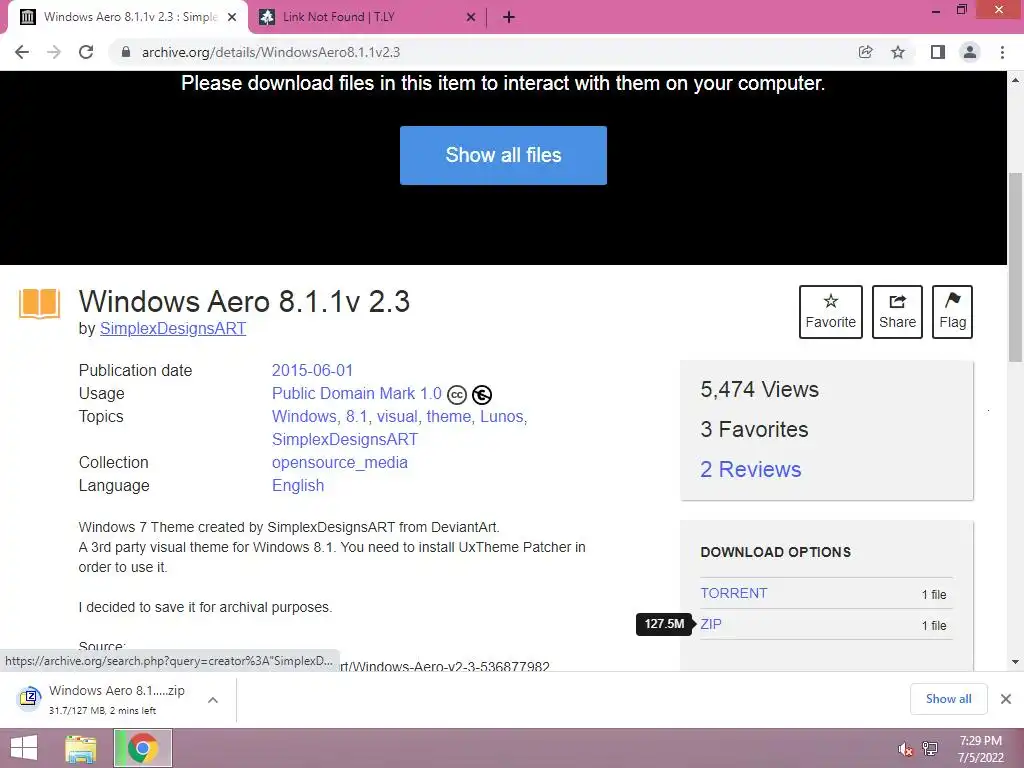This screenshot has width=1024, height=768.
Task: Click Show all files button
Action: point(504,155)
